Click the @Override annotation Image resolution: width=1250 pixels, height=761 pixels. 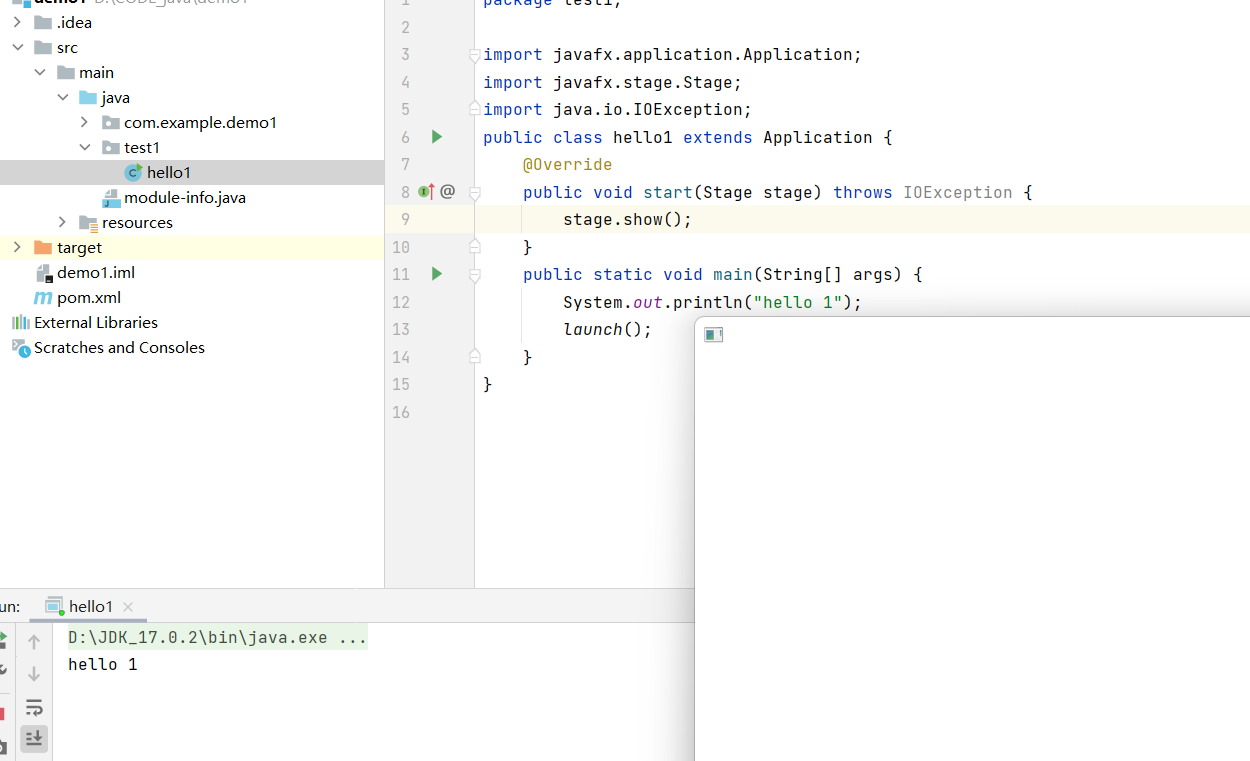pyautogui.click(x=567, y=164)
